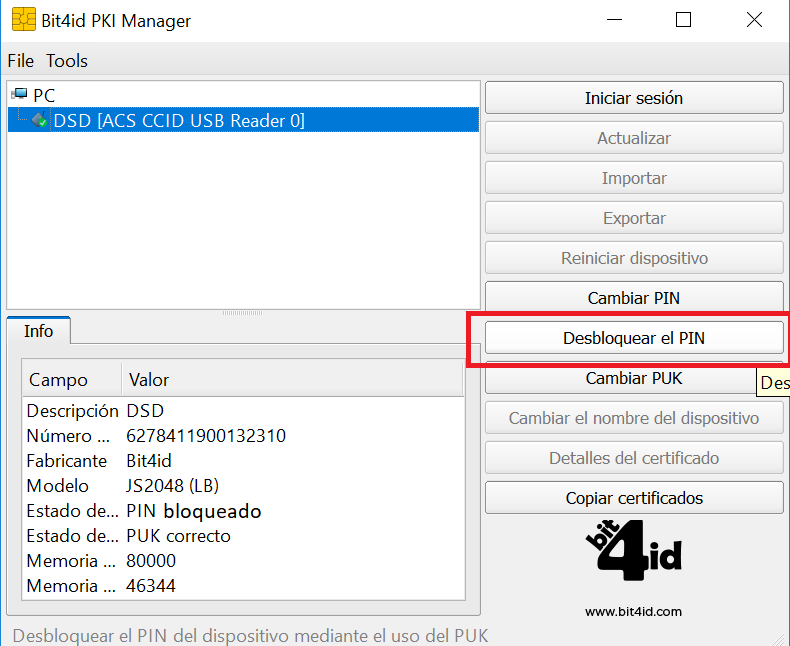Click the Reiniciar dispositivo button
The image size is (790, 646).
(634, 258)
